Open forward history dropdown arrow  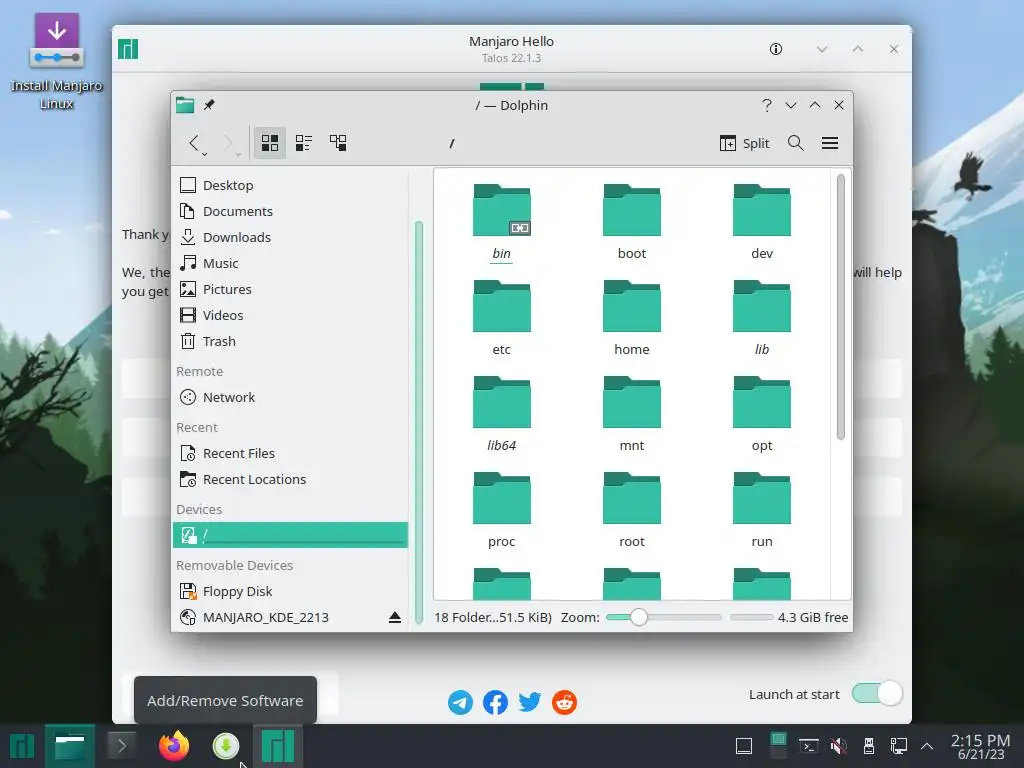(x=238, y=155)
